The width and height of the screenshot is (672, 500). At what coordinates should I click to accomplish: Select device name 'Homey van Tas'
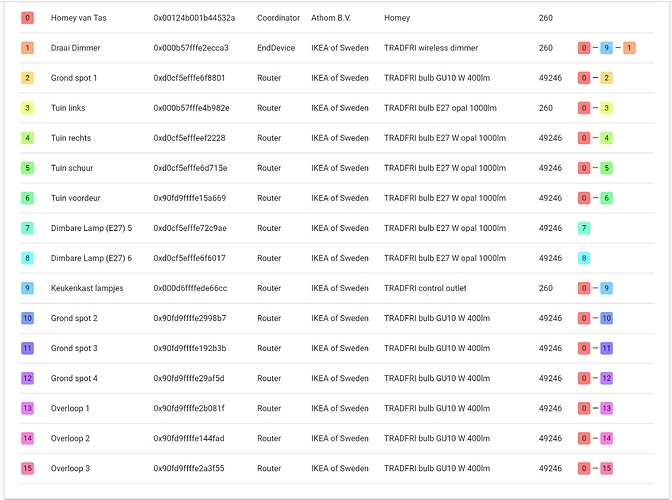(78, 18)
